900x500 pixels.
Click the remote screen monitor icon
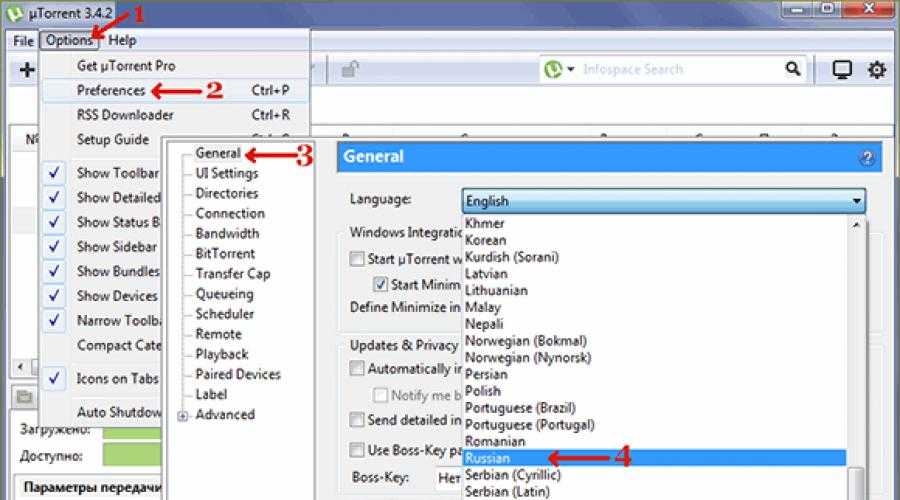[x=842, y=69]
